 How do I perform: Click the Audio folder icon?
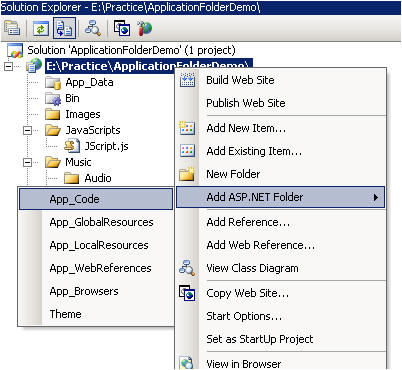tap(72, 178)
